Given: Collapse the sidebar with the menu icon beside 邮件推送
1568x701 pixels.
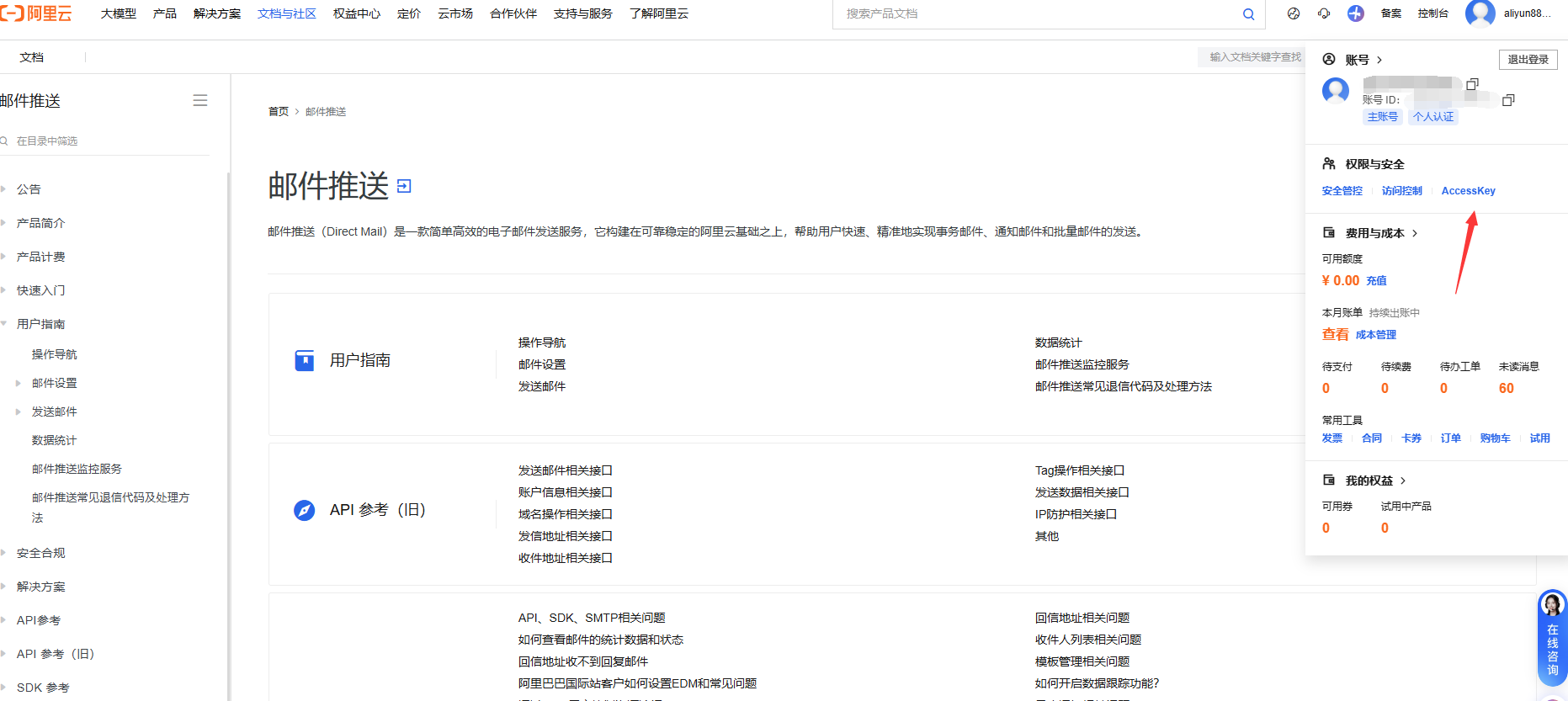Looking at the screenshot, I should tap(200, 100).
